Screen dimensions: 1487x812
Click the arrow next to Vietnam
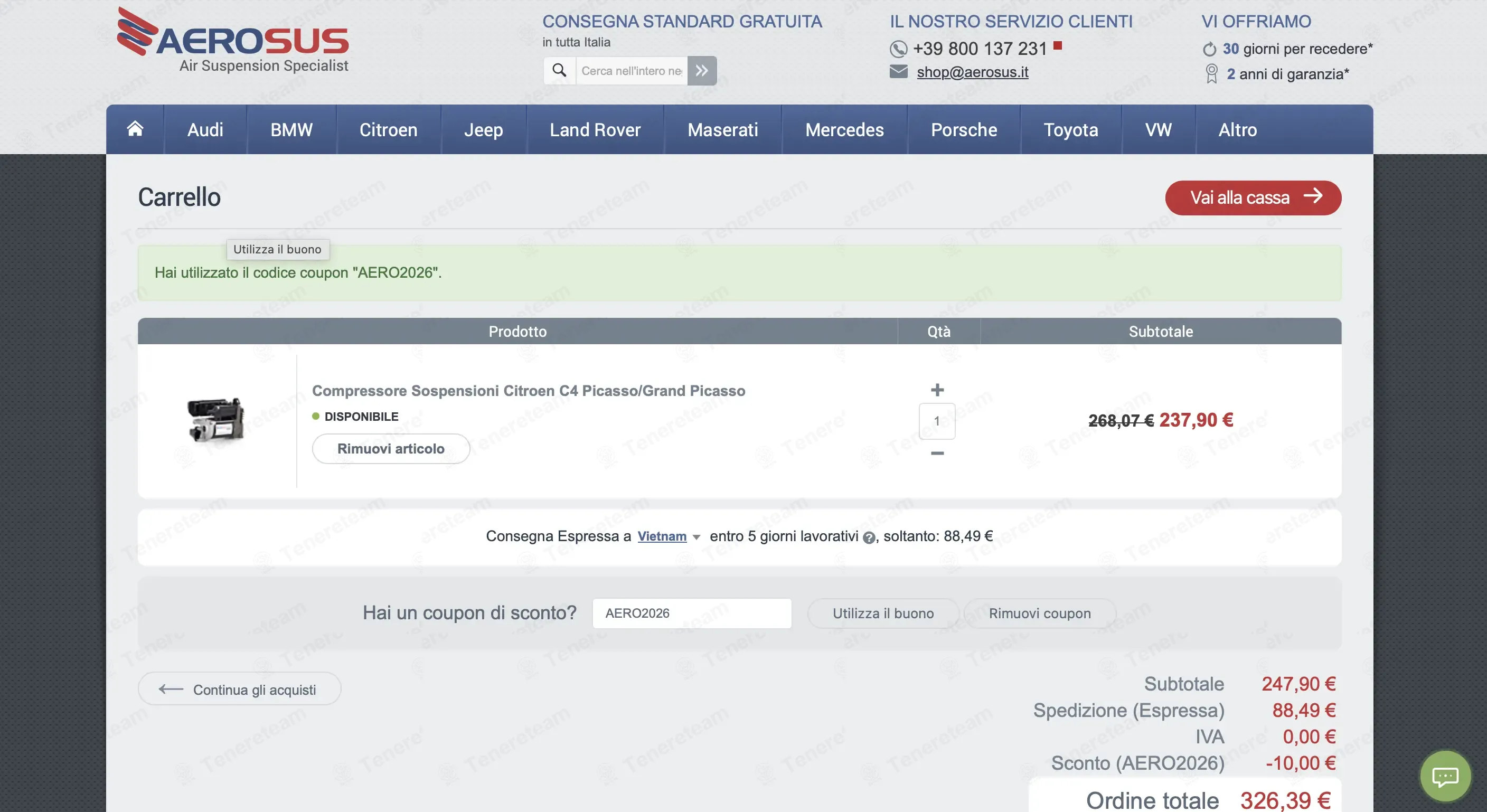696,538
